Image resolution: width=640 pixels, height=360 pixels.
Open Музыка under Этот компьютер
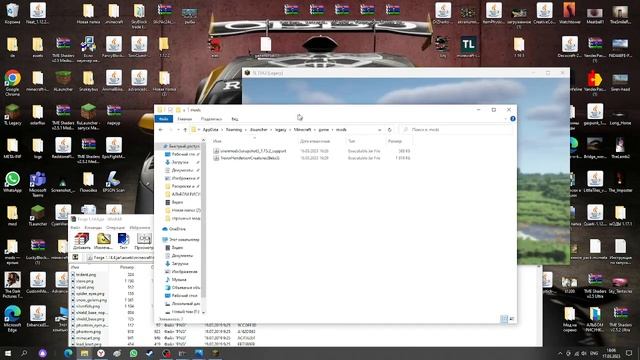(x=176, y=280)
